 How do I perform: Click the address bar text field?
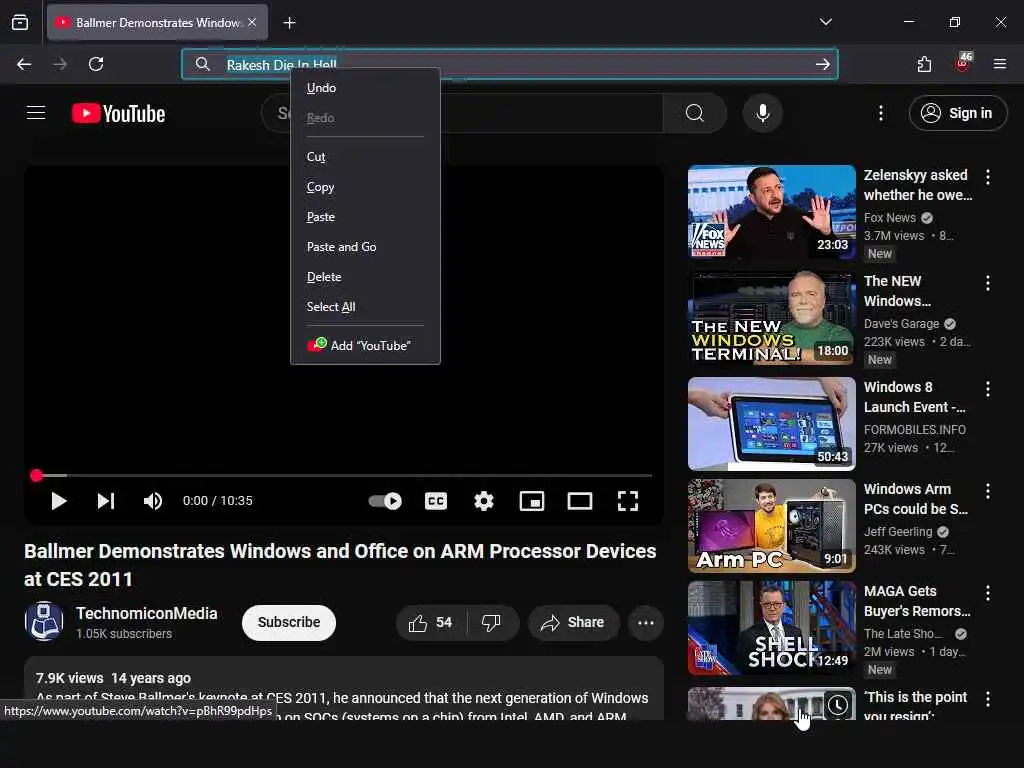coord(509,64)
